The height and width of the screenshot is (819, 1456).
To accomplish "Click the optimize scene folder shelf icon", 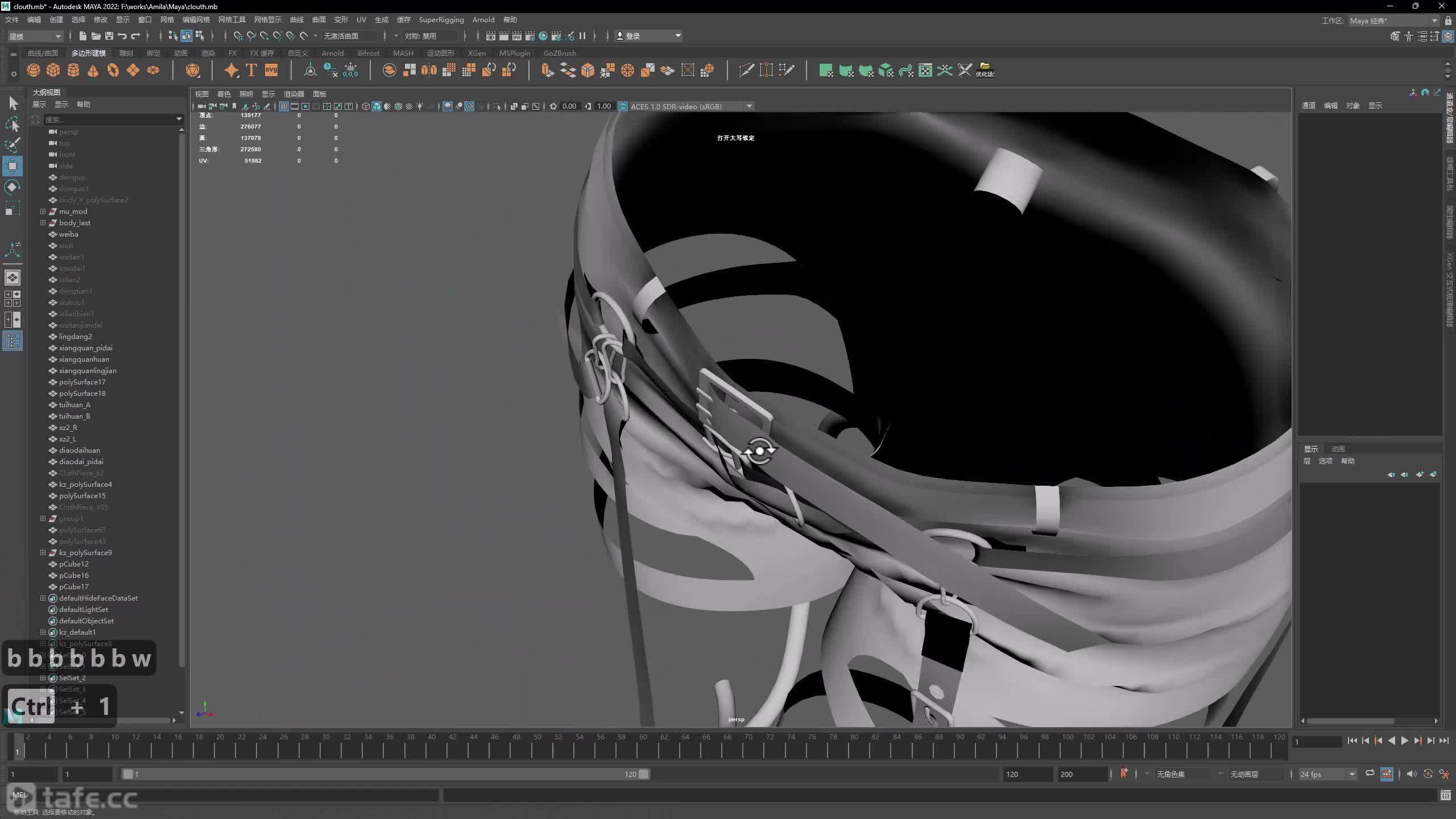I will click(x=985, y=71).
